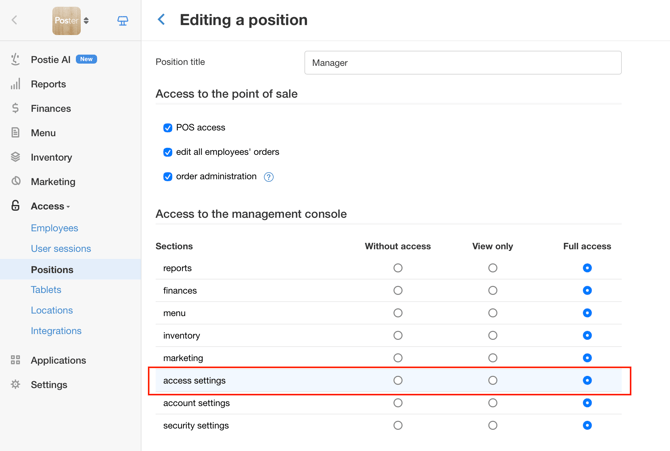Collapse sidebar with left chevron

click(x=15, y=20)
